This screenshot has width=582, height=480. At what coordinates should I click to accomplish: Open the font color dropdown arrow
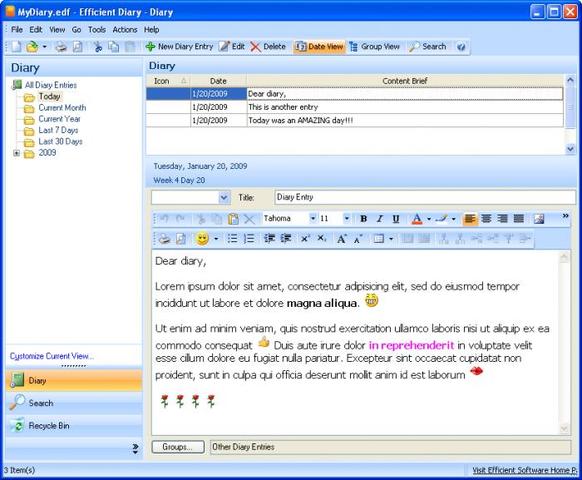(x=429, y=219)
